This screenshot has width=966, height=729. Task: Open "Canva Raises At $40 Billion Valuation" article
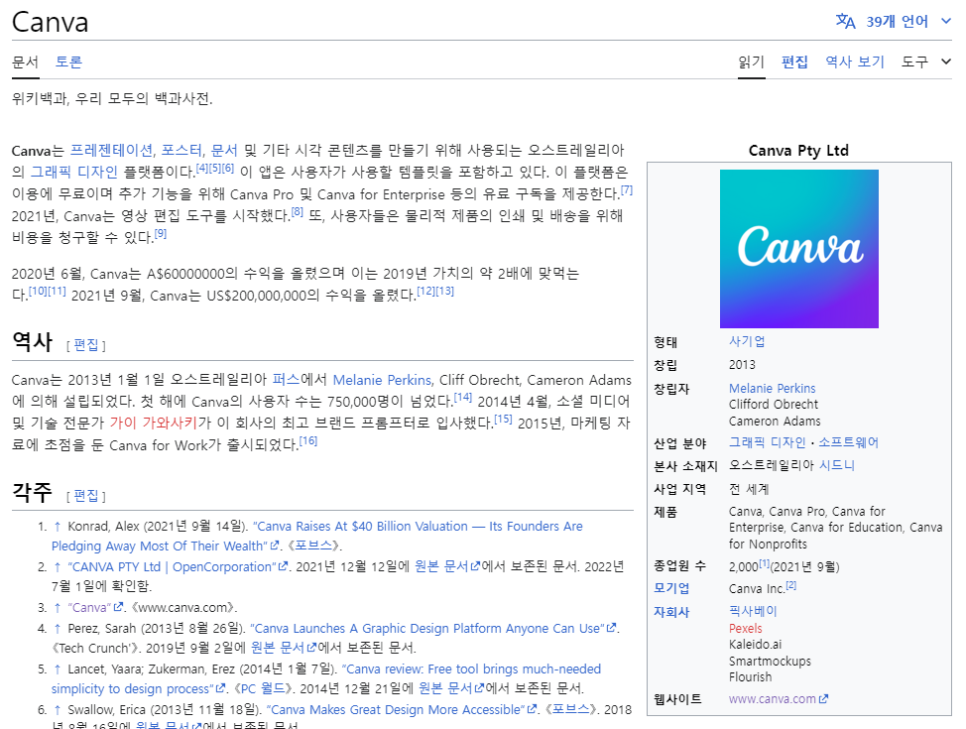[317, 536]
